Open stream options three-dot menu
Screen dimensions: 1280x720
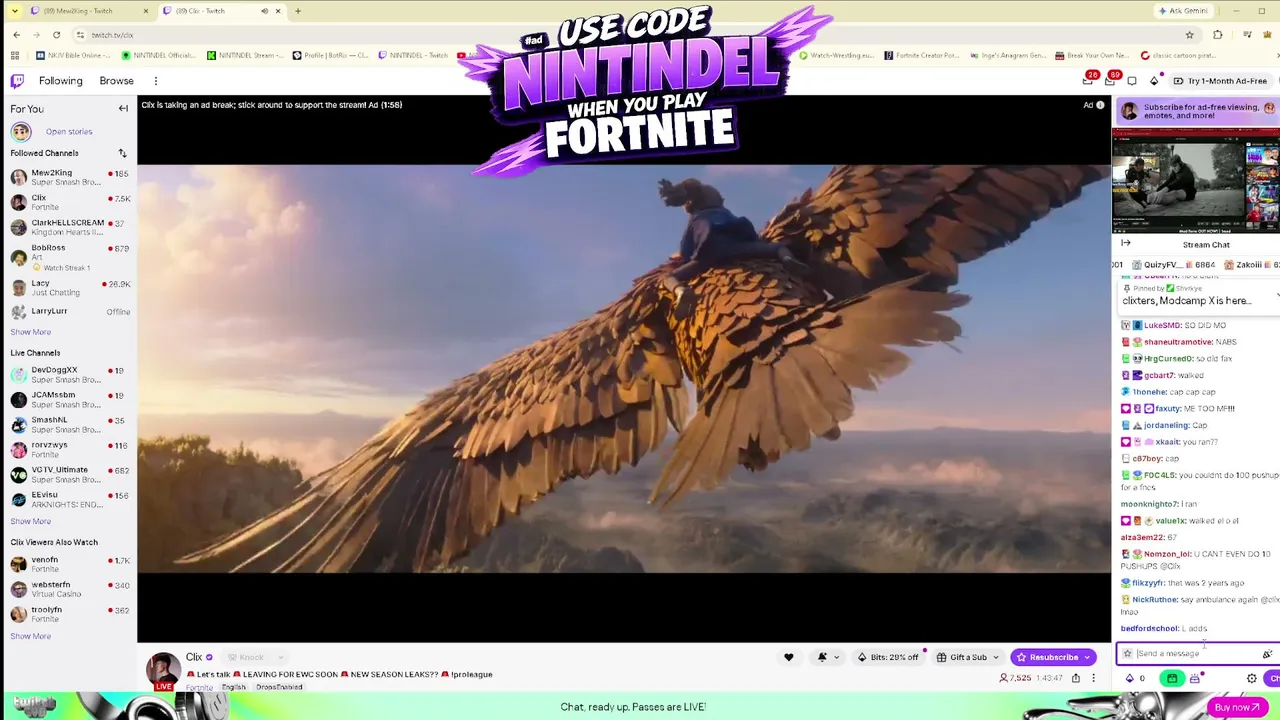1093,678
